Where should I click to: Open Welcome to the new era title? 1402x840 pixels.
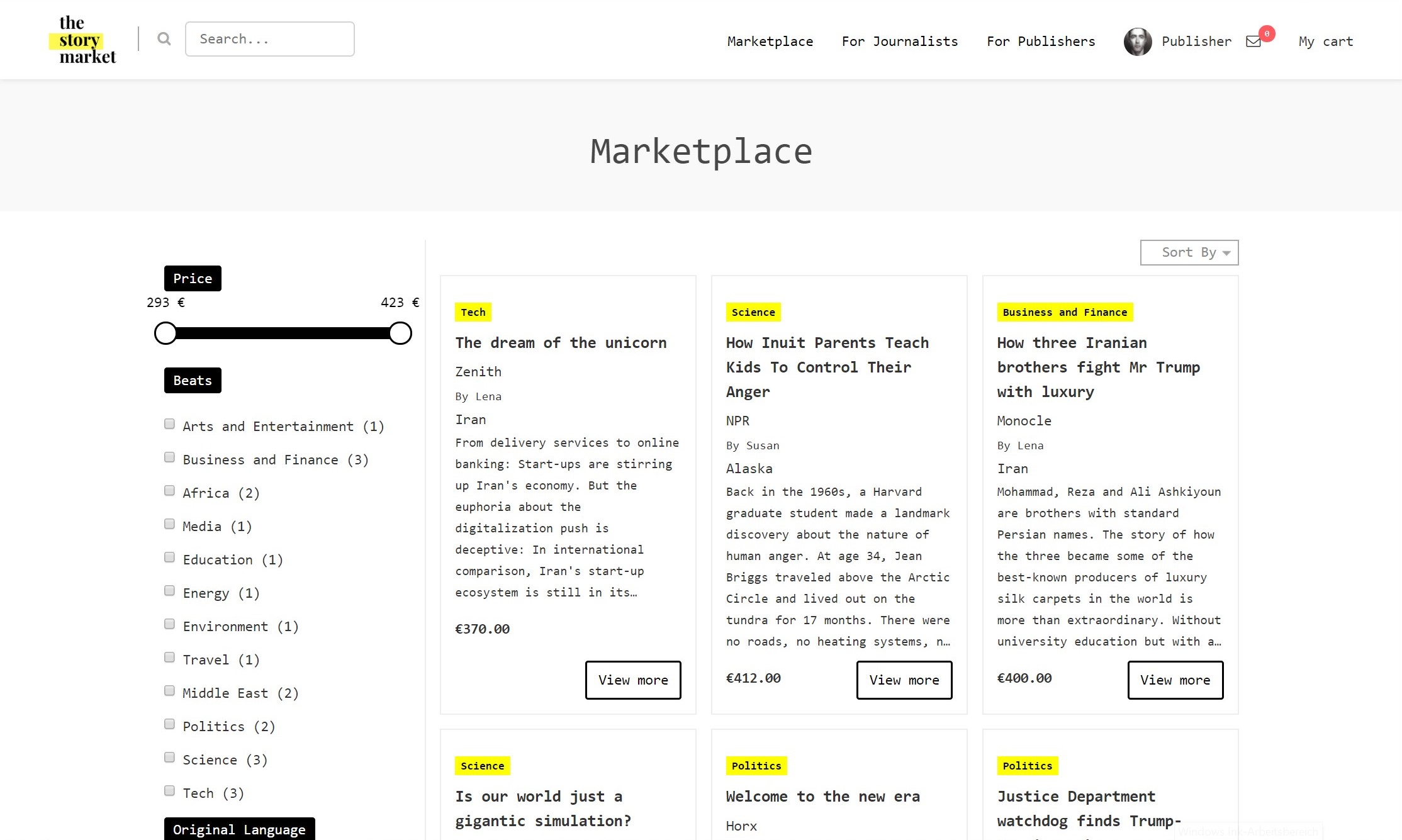(x=823, y=797)
